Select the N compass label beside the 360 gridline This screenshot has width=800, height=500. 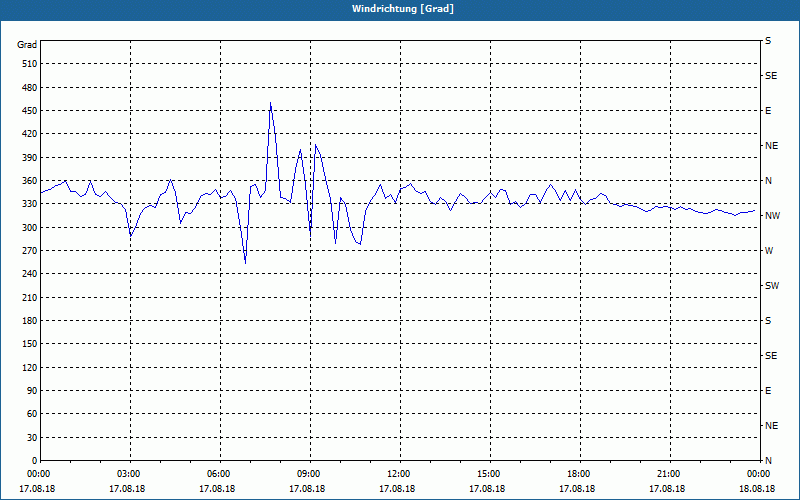[x=769, y=181]
